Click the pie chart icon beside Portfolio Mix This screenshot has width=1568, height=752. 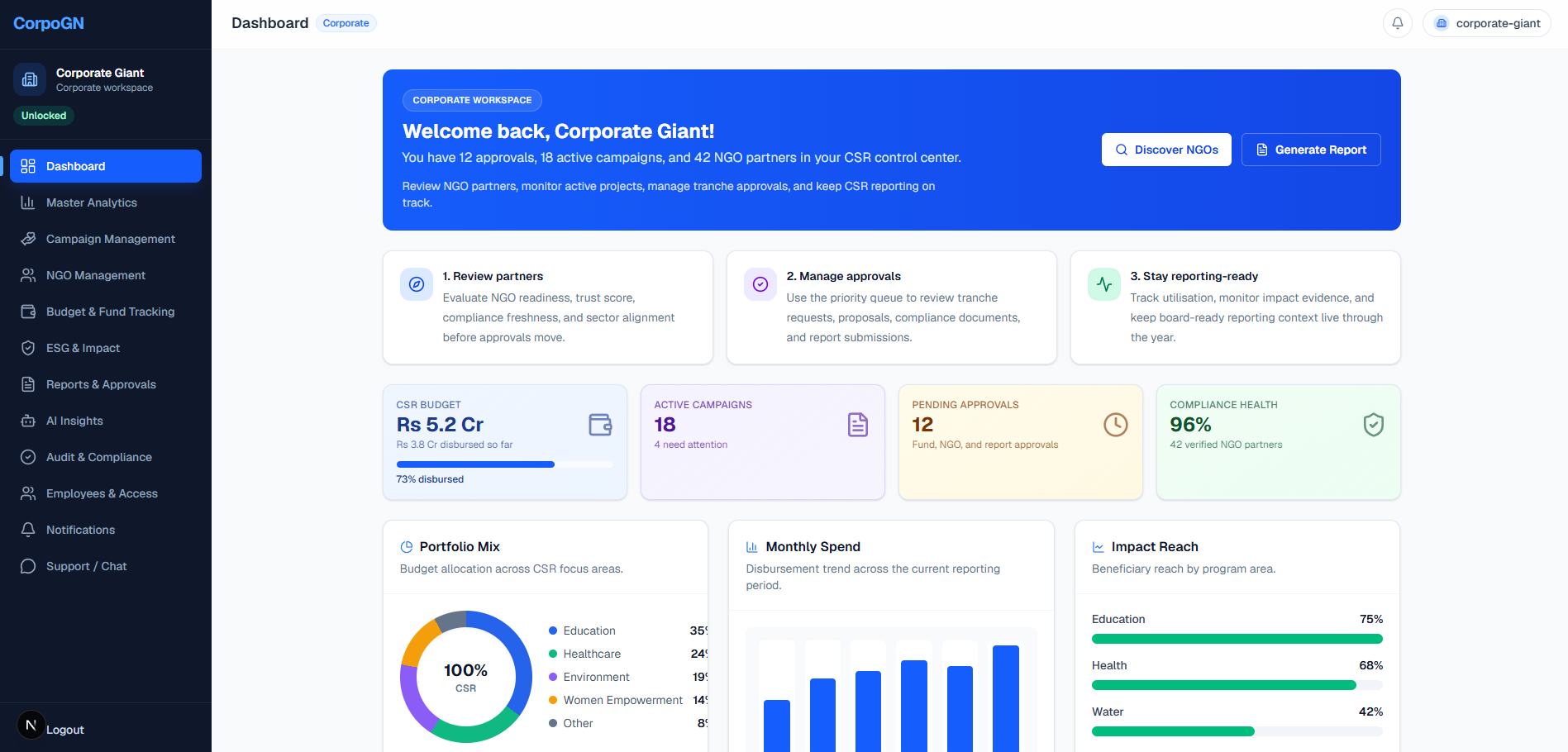click(x=407, y=547)
